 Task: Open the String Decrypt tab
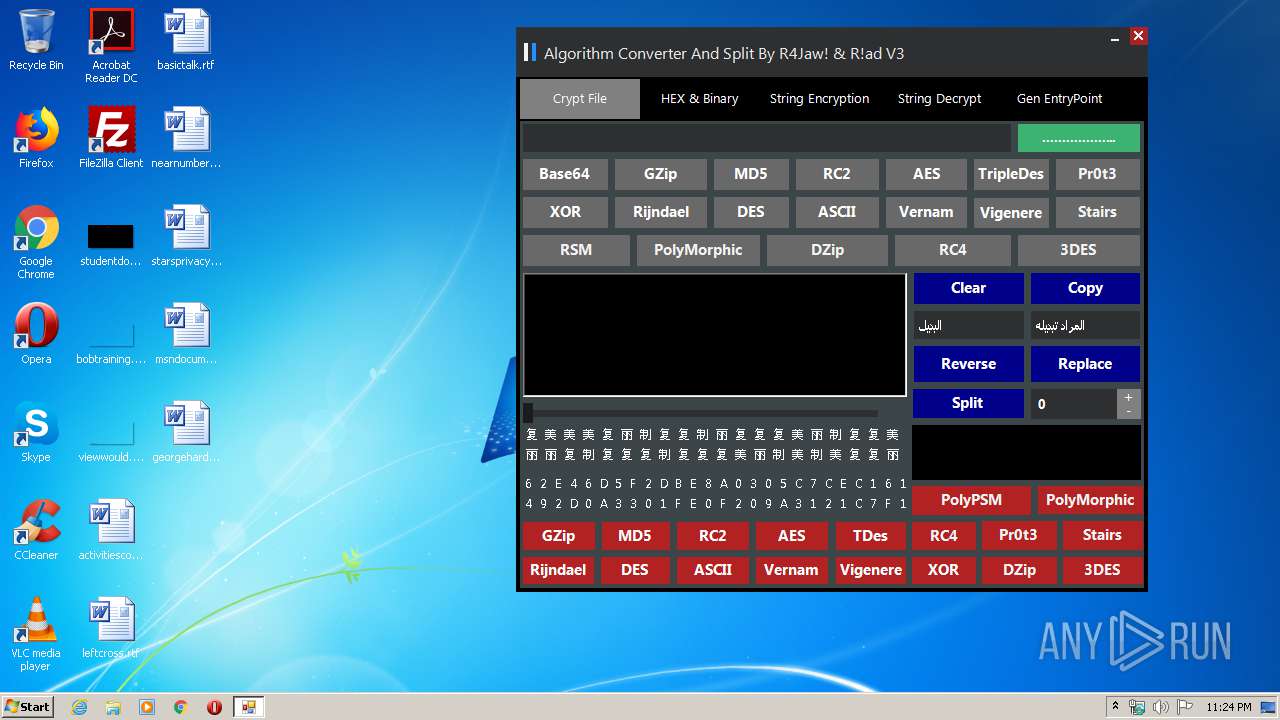click(939, 99)
